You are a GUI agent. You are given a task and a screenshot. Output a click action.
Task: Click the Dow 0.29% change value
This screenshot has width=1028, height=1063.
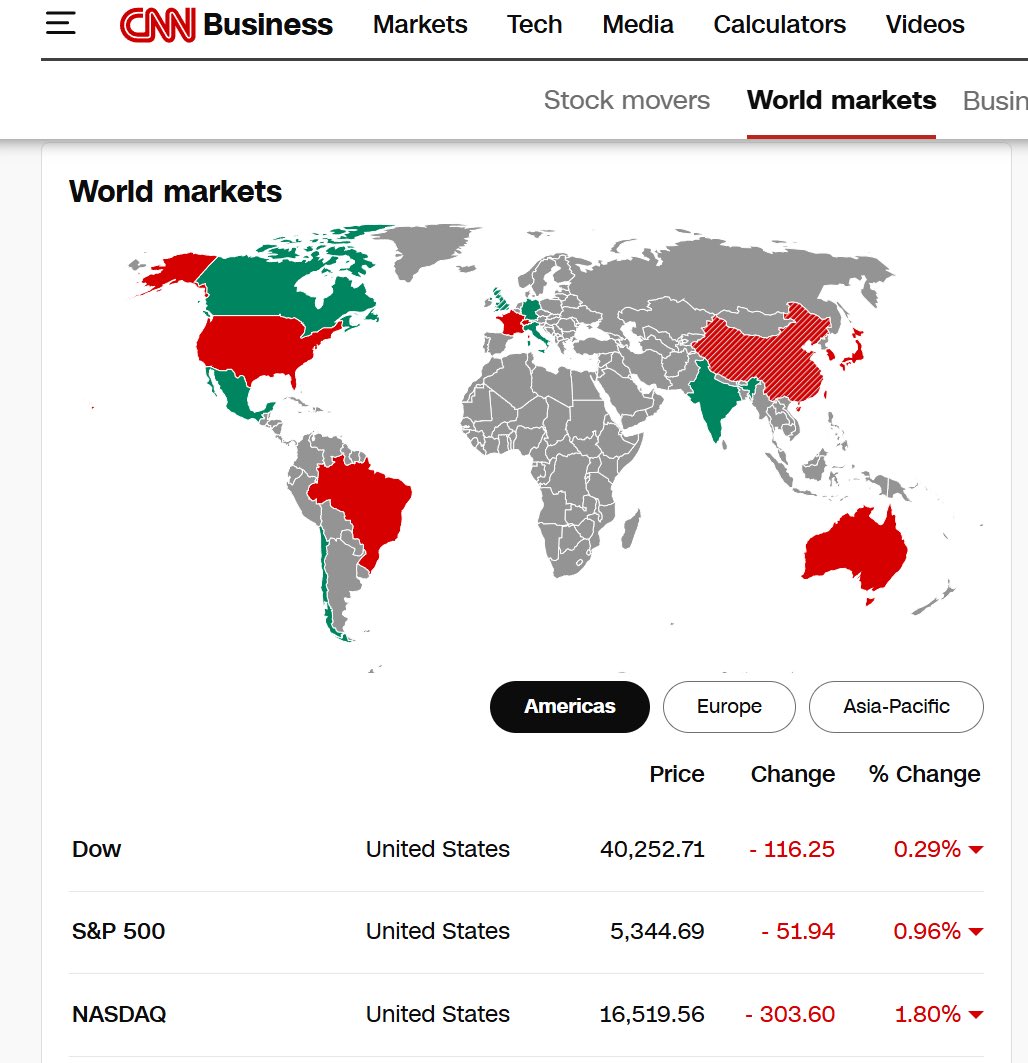tap(927, 849)
